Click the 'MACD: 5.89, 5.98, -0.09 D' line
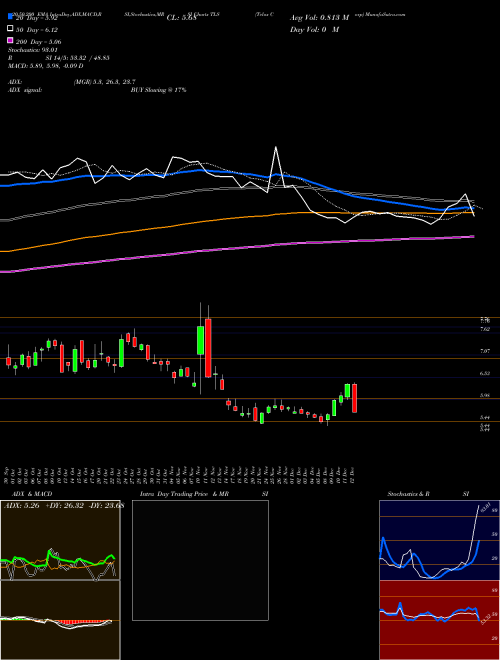 point(45,66)
